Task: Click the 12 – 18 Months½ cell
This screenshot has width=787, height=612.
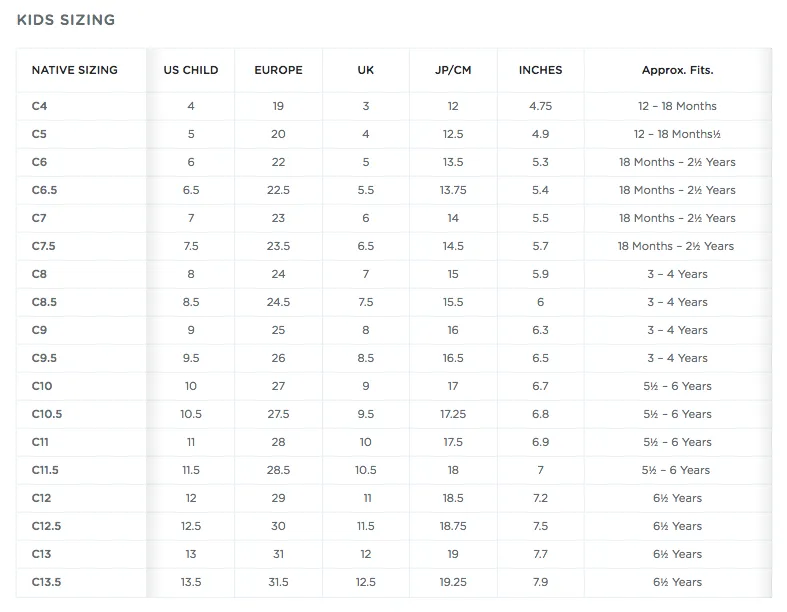Action: tap(677, 134)
